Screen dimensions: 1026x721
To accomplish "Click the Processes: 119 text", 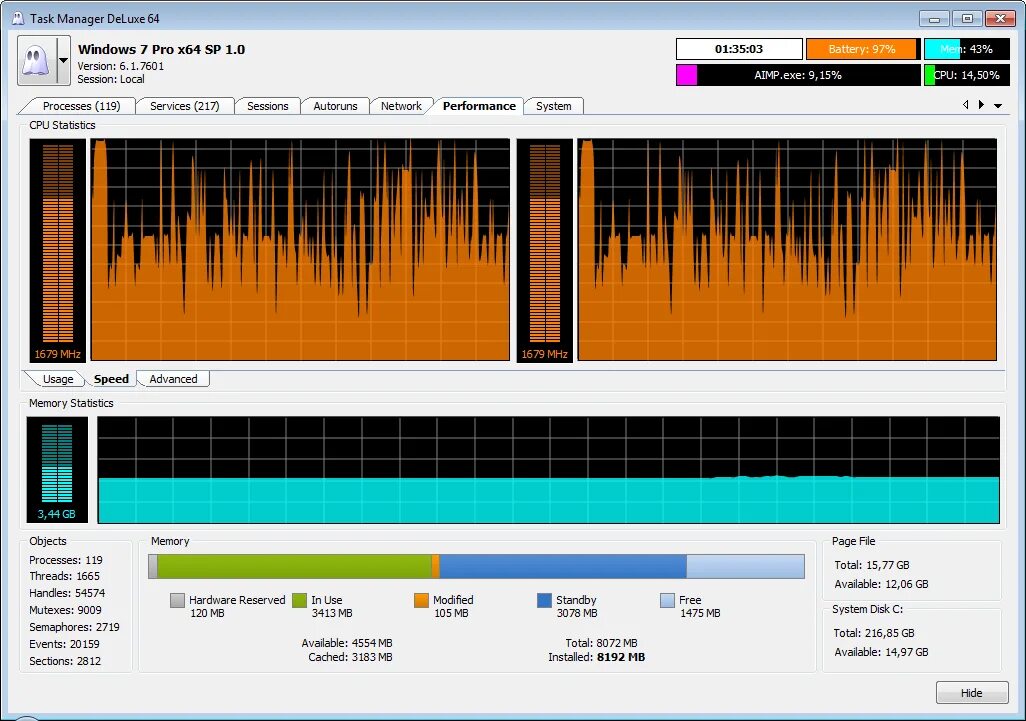I will [x=66, y=560].
